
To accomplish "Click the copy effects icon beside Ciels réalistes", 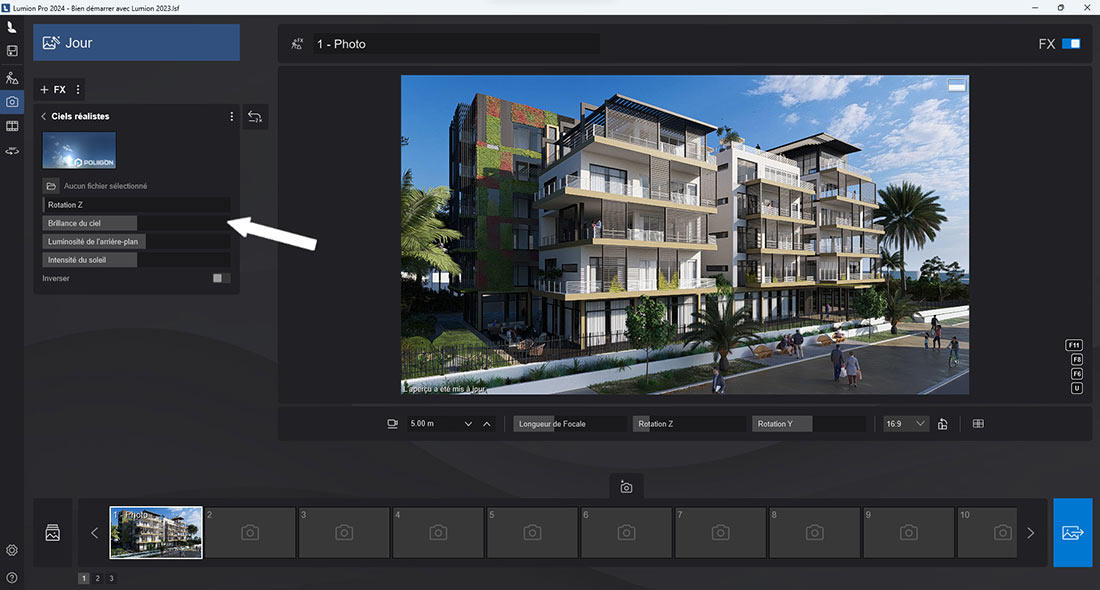I will pos(255,117).
